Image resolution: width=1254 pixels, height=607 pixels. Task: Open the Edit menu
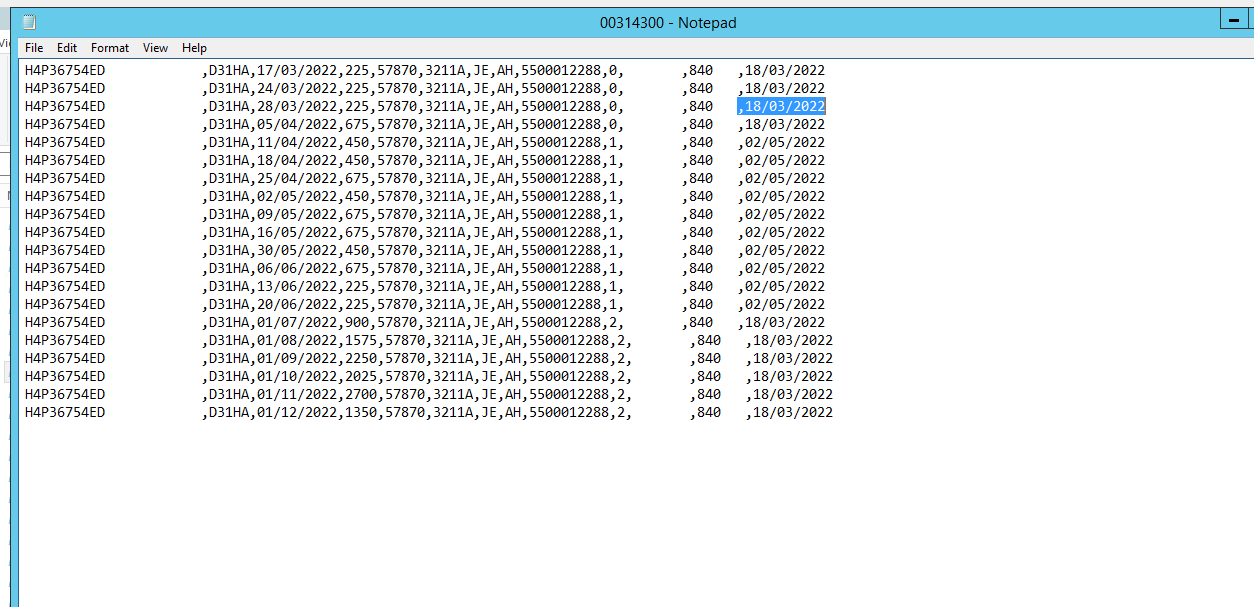tap(67, 48)
